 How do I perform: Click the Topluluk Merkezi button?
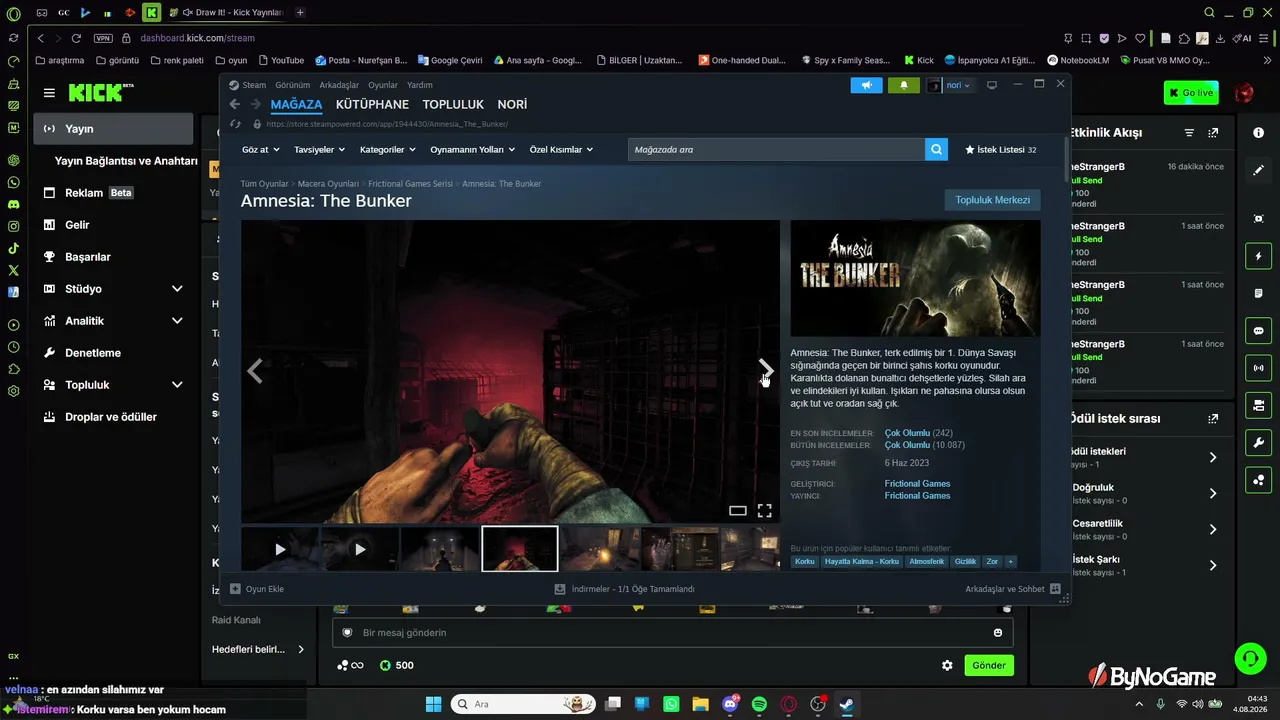pyautogui.click(x=992, y=200)
